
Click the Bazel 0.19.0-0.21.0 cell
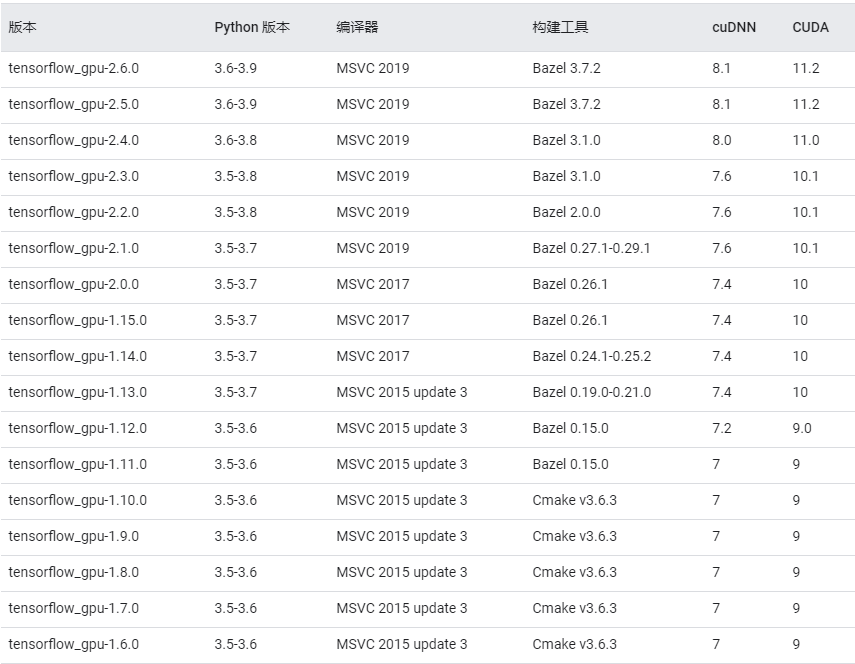(x=592, y=392)
